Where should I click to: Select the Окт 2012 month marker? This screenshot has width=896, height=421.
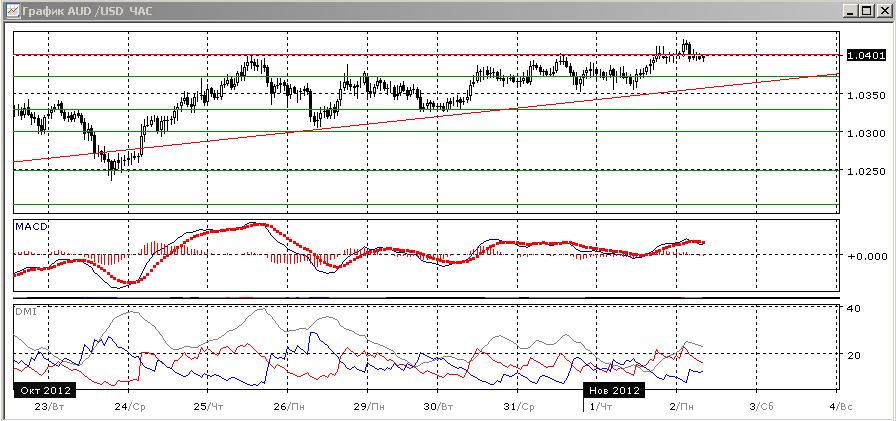point(44,390)
